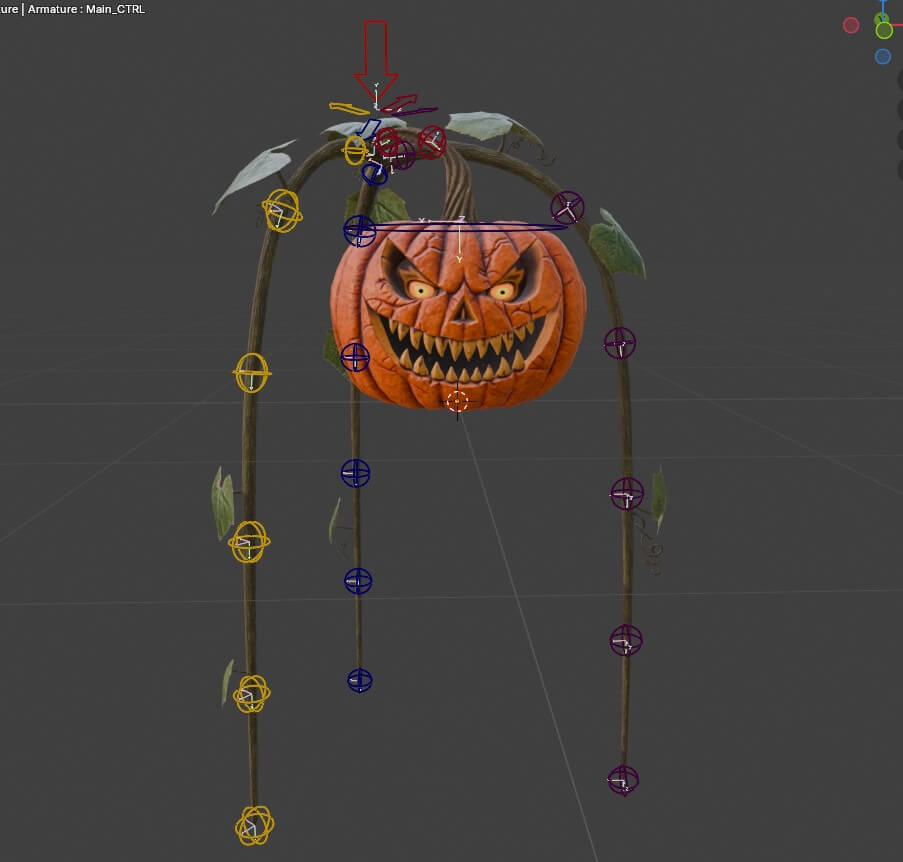903x862 pixels.
Task: Select the yellow flat arrow controller at rig top
Action: pyautogui.click(x=348, y=108)
